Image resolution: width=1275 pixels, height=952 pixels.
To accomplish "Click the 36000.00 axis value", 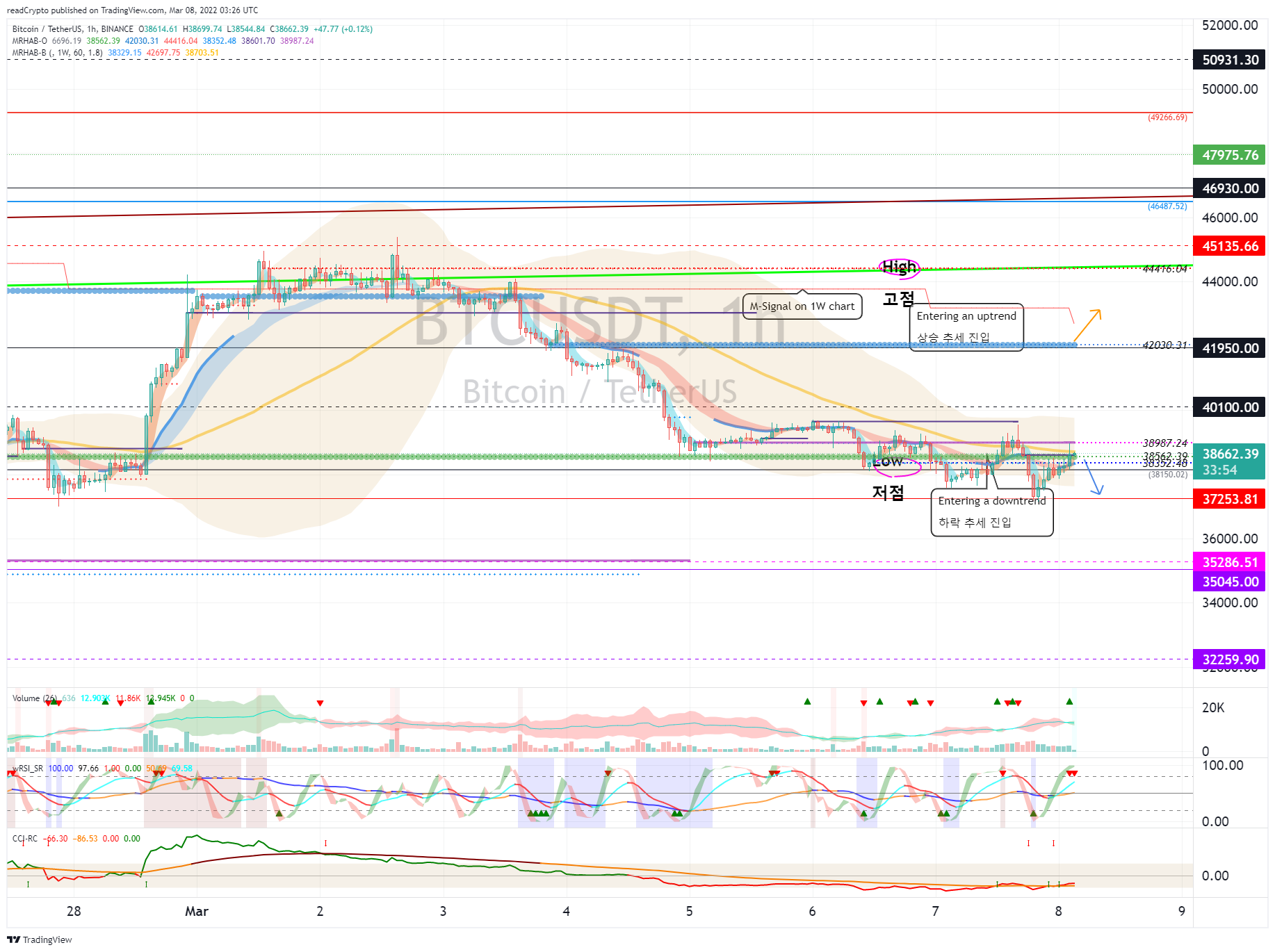I will point(1230,539).
